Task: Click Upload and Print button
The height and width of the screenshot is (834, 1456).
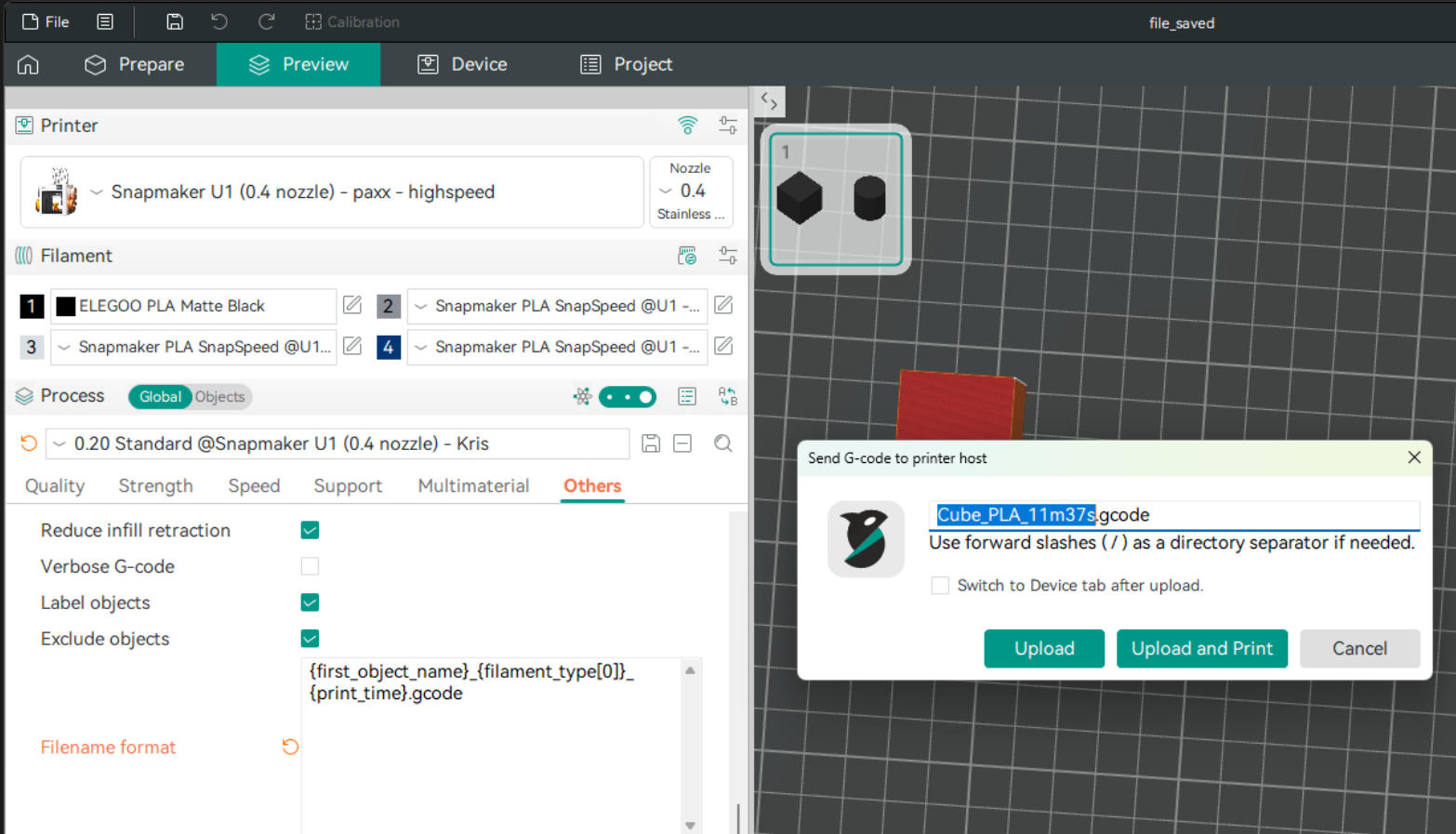Action: pyautogui.click(x=1202, y=649)
